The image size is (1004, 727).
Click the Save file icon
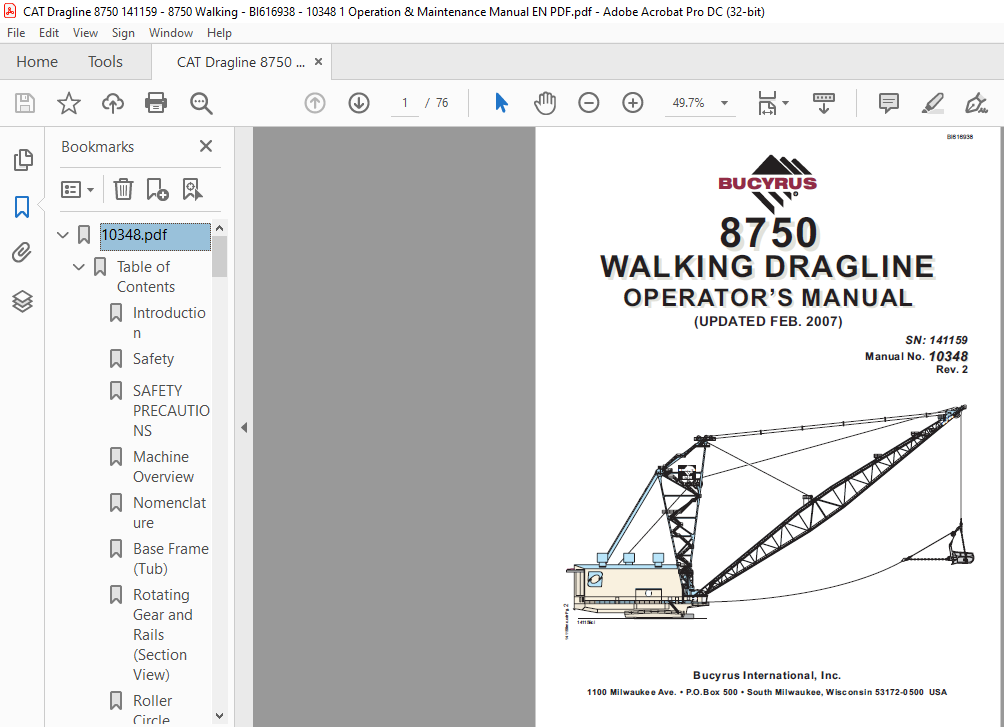click(25, 103)
